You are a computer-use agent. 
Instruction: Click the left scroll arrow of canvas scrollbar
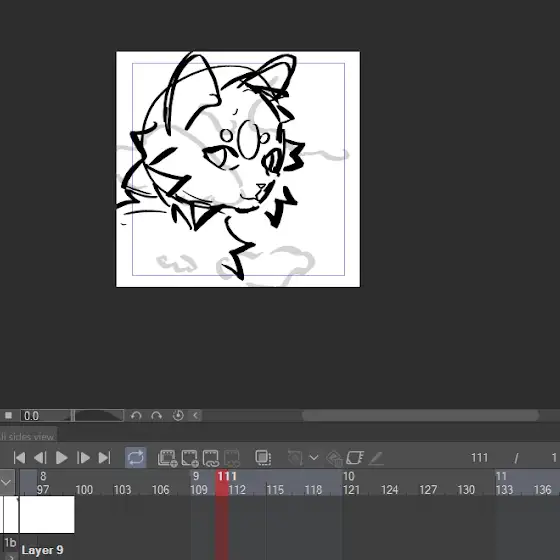point(195,415)
